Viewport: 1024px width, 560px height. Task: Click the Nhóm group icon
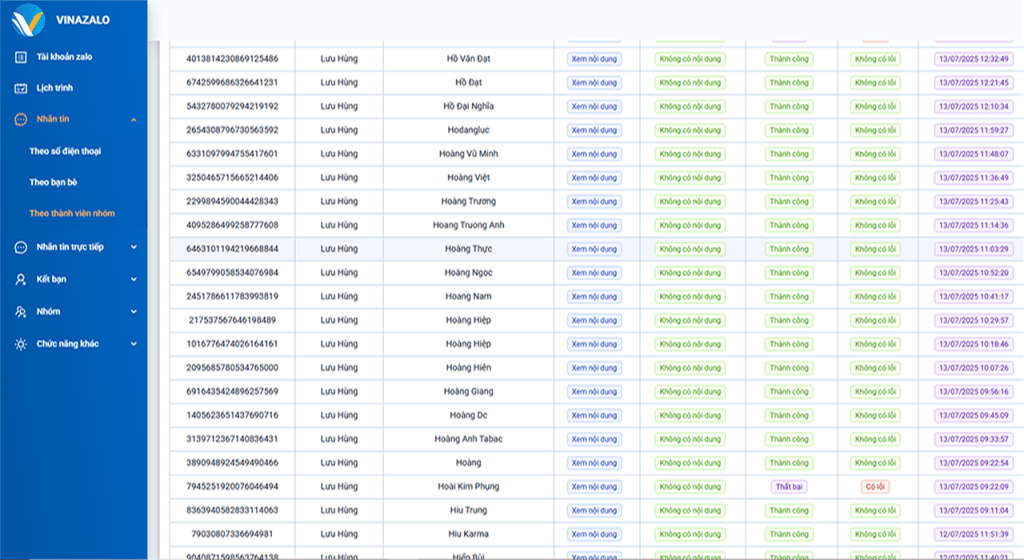[21, 312]
